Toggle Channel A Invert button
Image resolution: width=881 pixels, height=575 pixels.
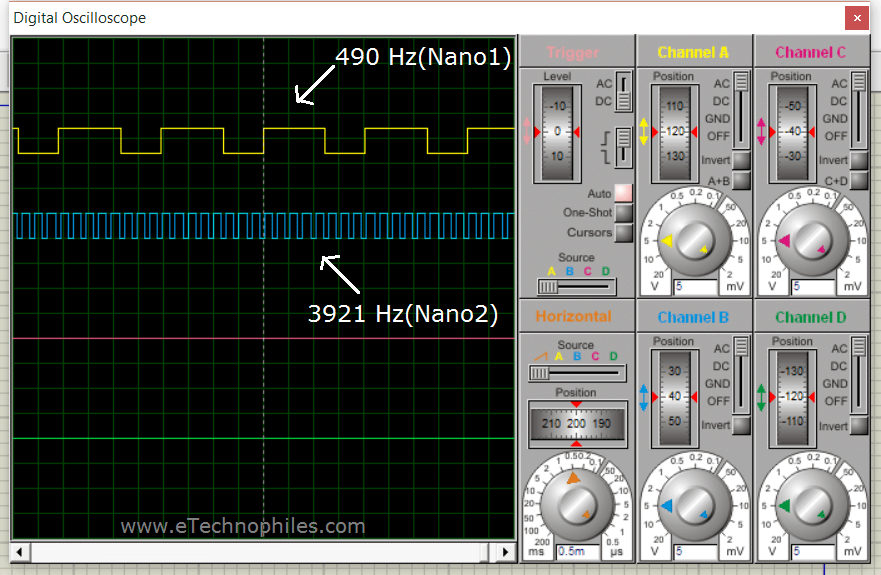pyautogui.click(x=742, y=160)
